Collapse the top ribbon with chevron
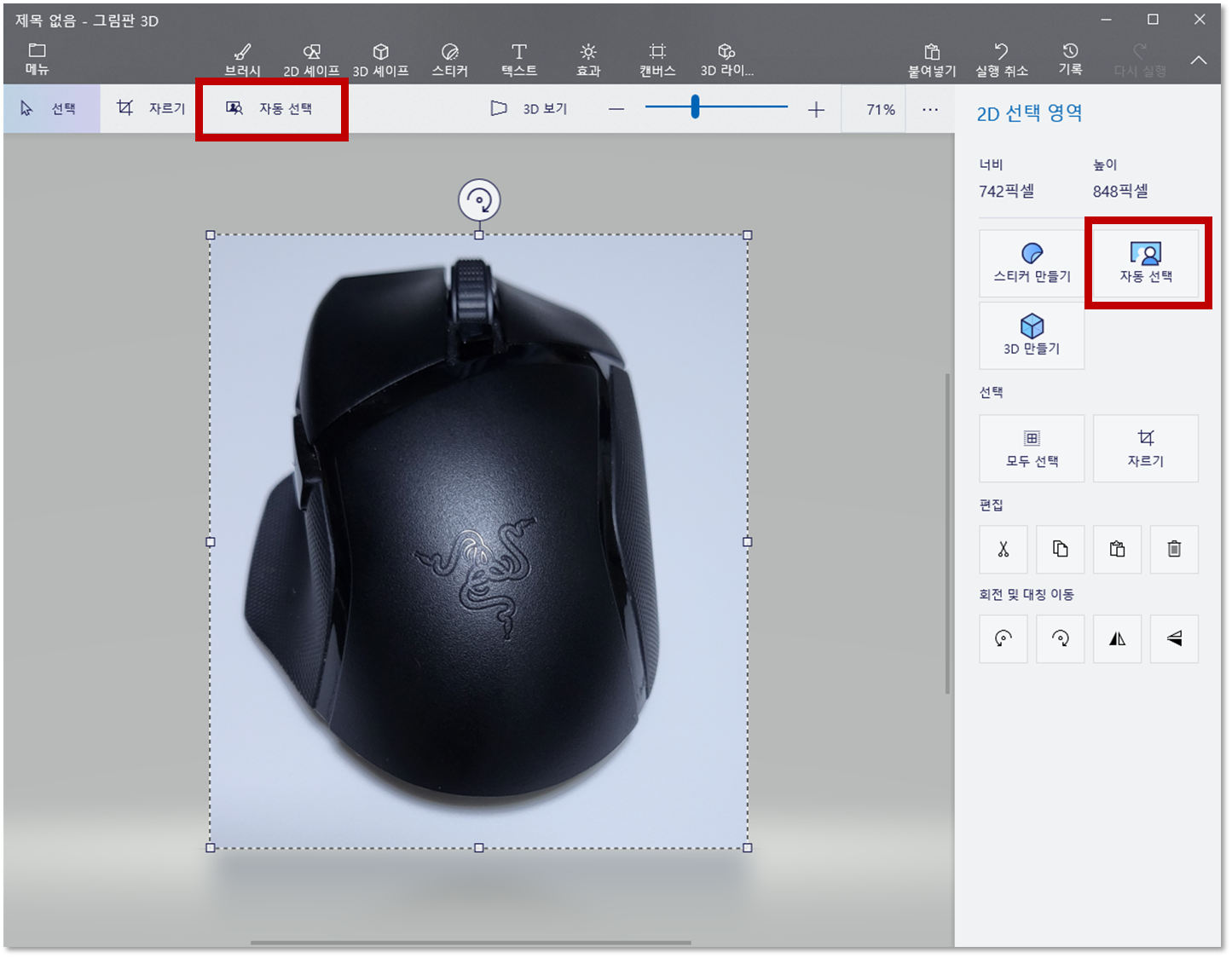1232x958 pixels. [x=1199, y=61]
